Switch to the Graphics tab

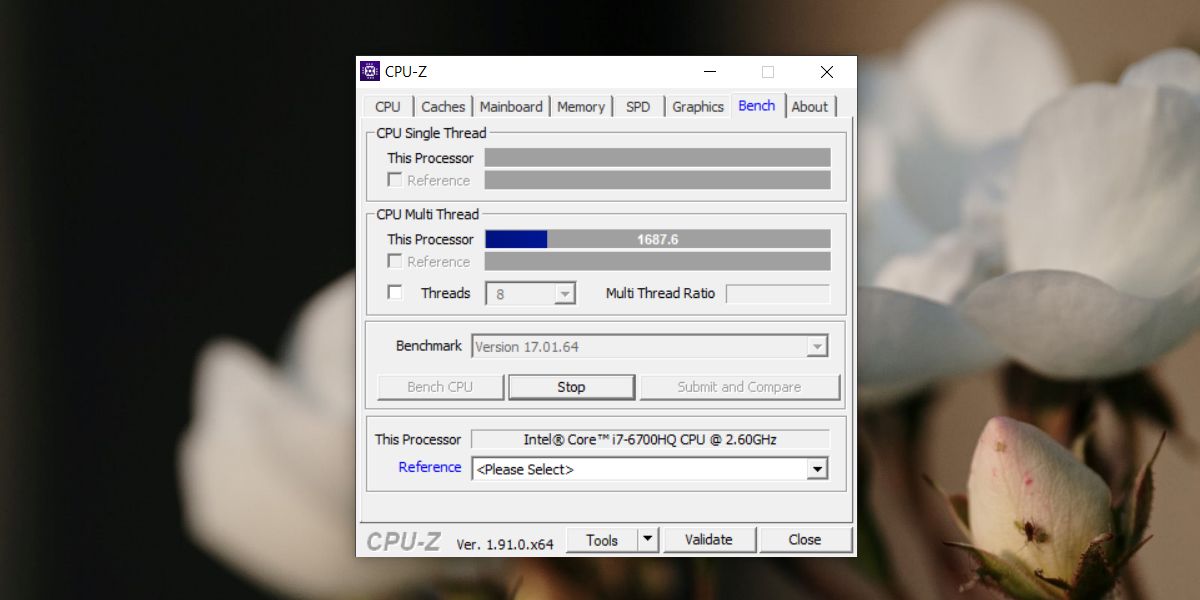click(698, 107)
